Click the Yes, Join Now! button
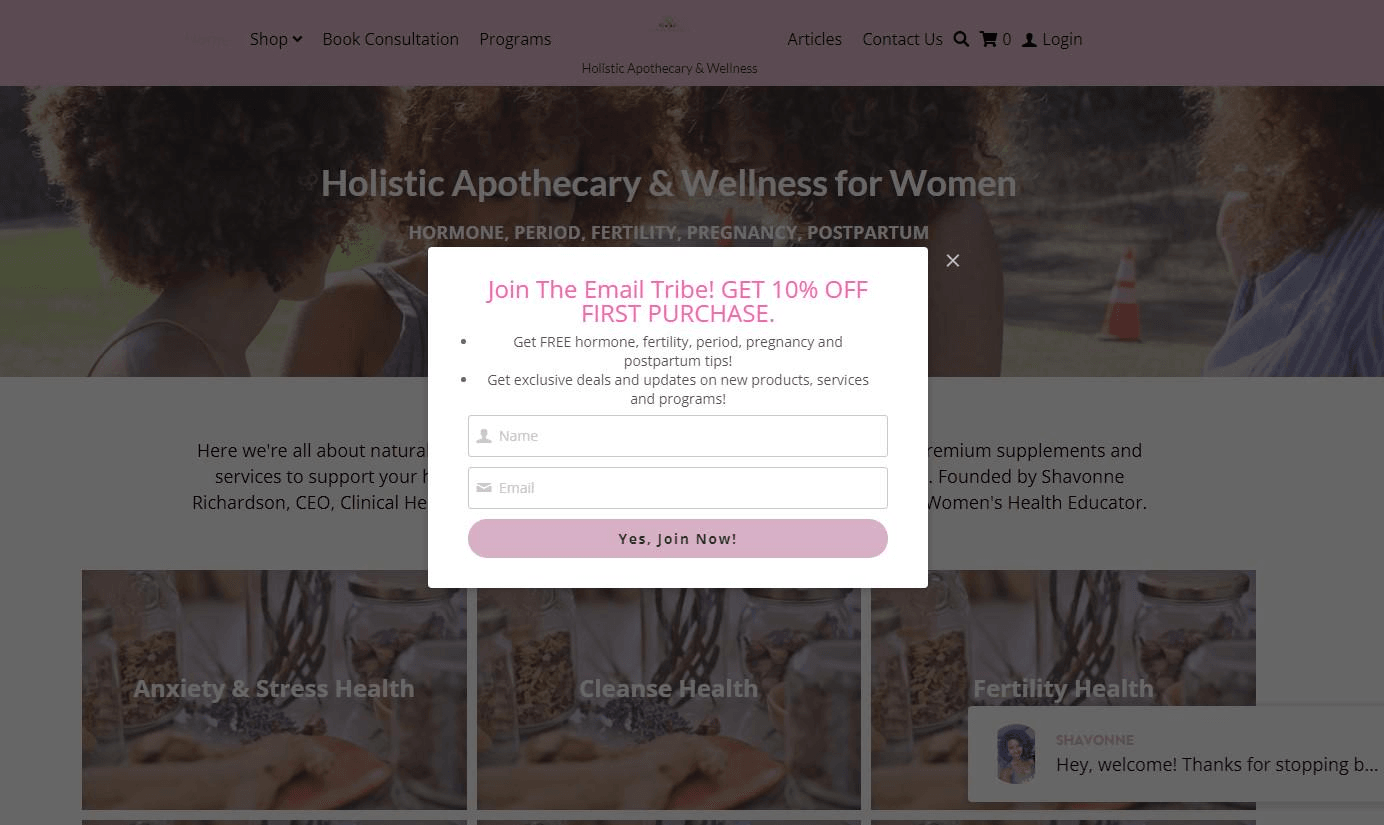This screenshot has height=825, width=1384. coord(677,538)
